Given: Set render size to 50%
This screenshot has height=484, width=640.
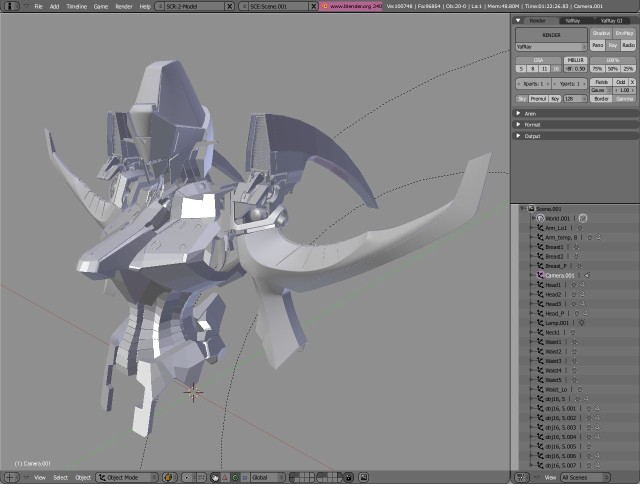Looking at the screenshot, I should click(x=614, y=69).
